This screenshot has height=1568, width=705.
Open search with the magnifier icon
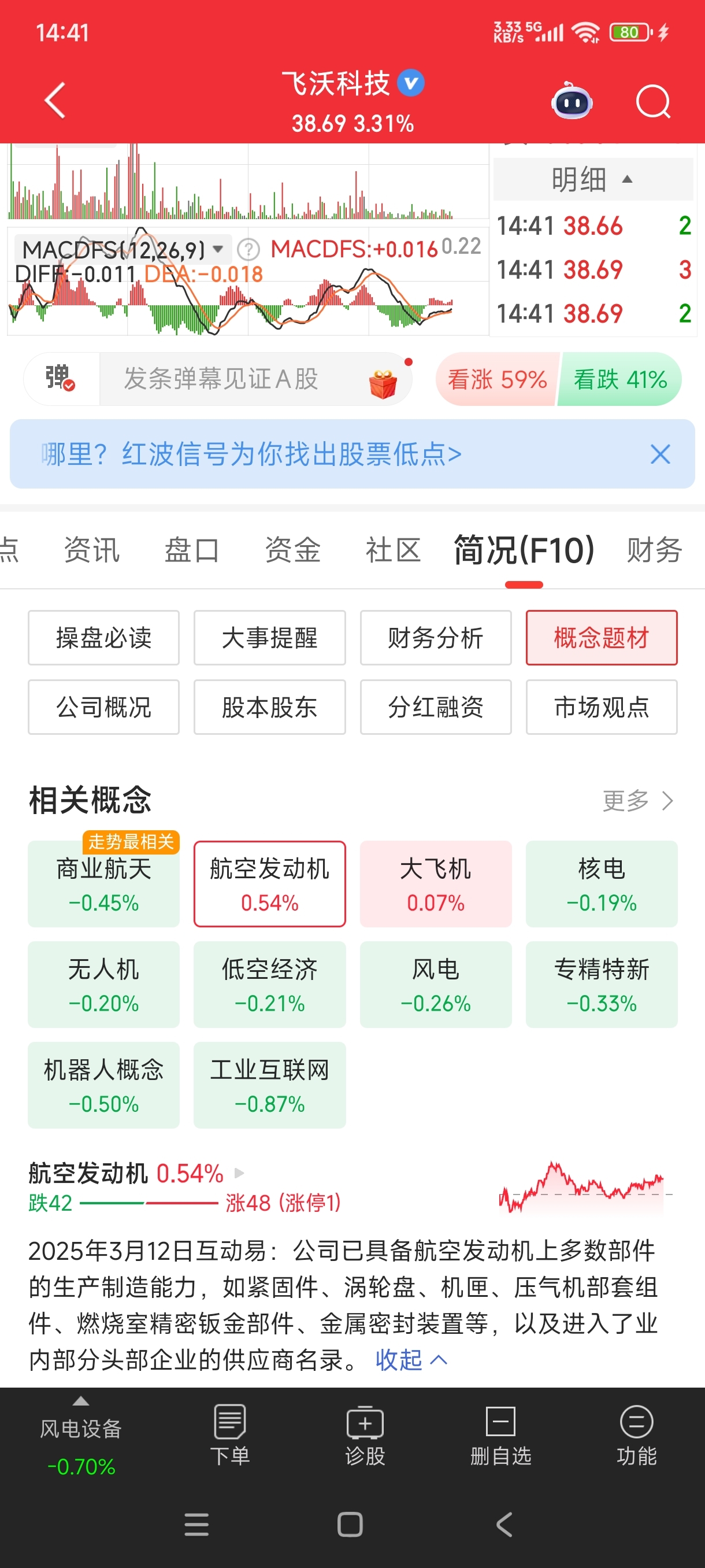(x=654, y=101)
